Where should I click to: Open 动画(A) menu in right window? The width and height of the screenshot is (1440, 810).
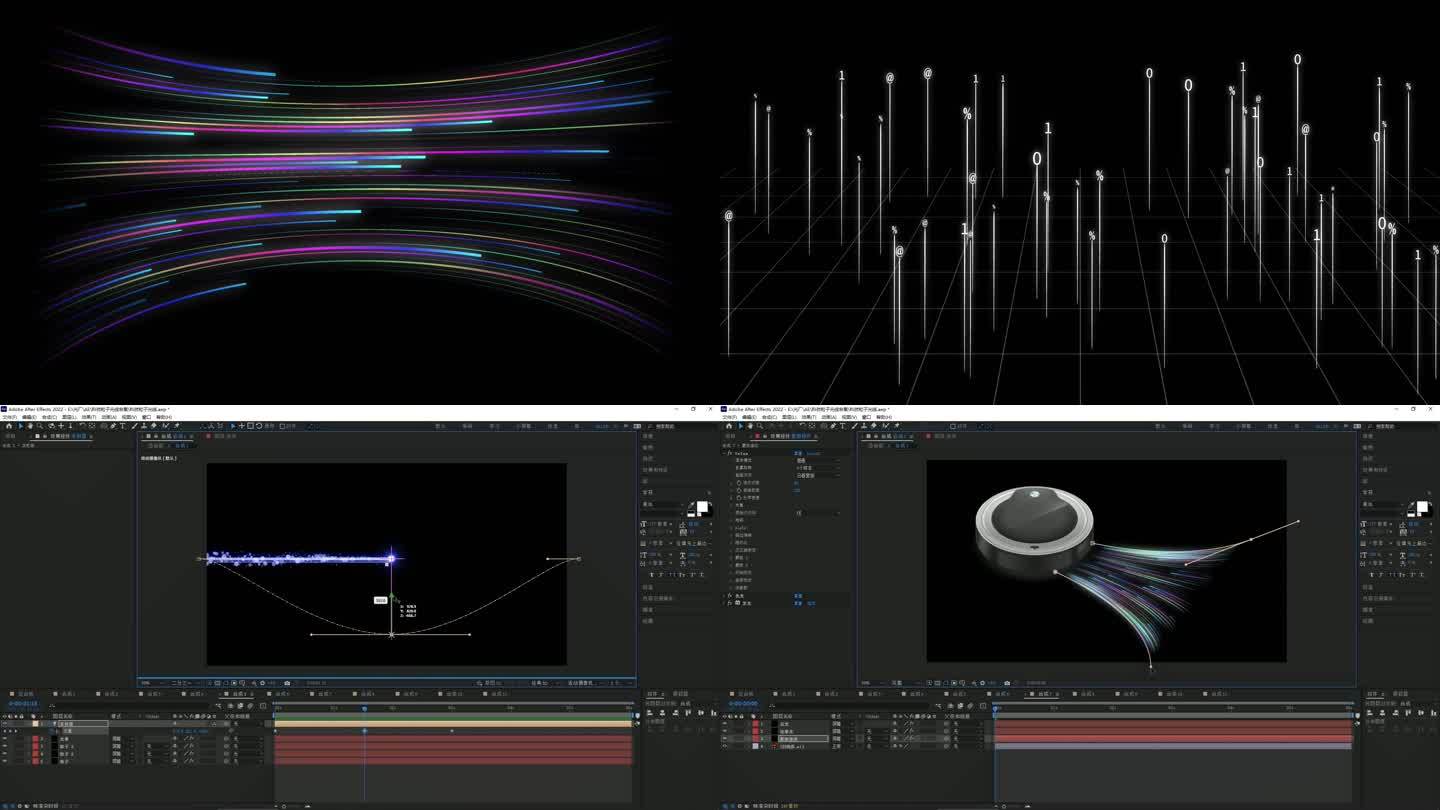[829, 417]
